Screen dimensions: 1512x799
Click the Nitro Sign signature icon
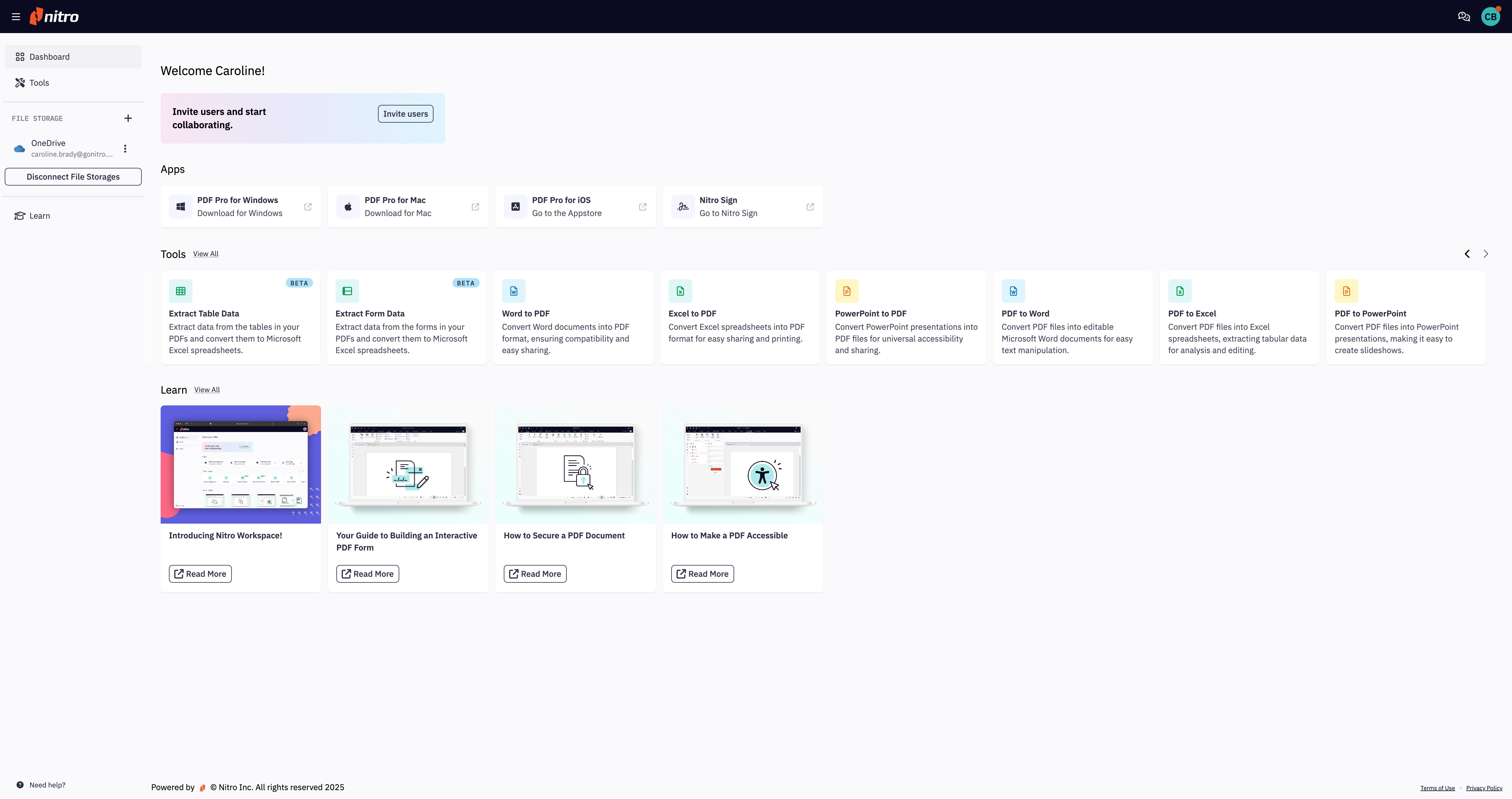[x=683, y=207]
